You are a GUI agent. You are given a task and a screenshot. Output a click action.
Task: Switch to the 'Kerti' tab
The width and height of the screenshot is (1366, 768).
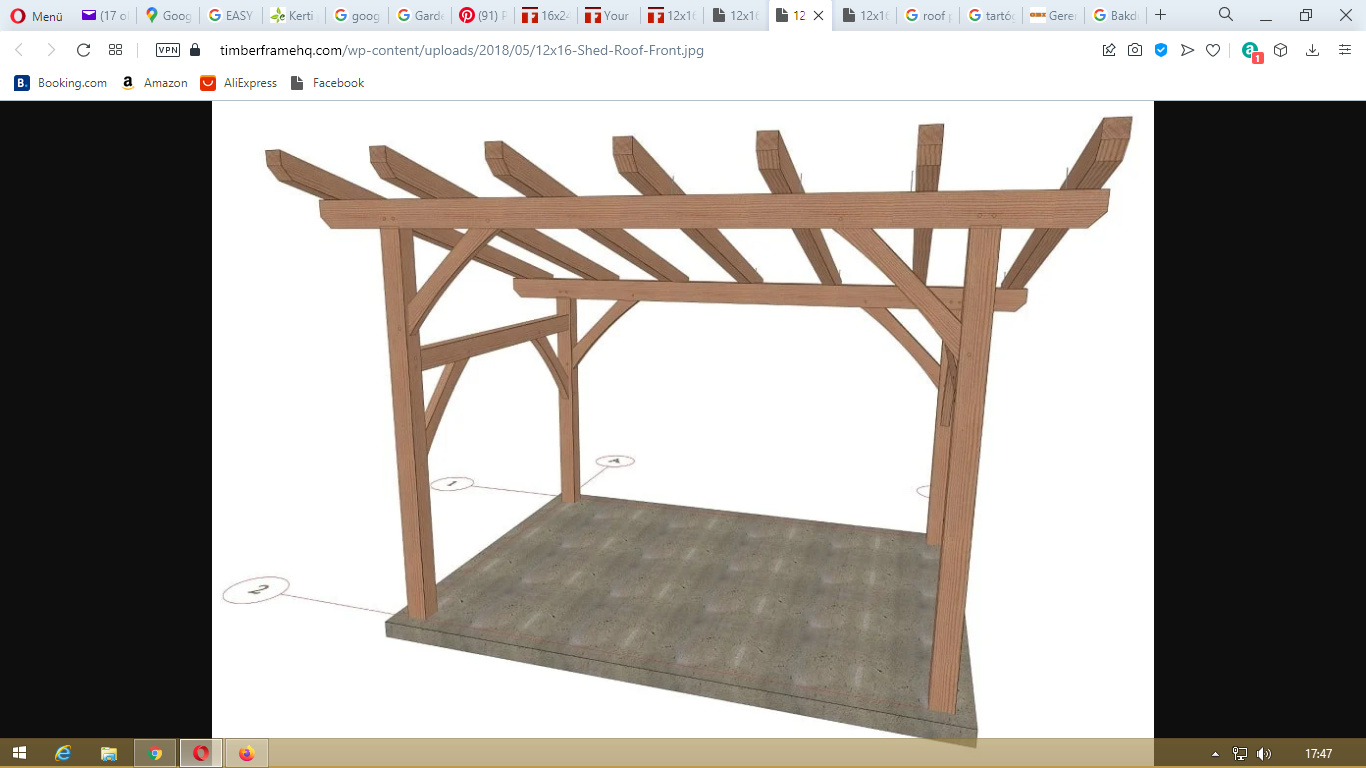pos(292,16)
